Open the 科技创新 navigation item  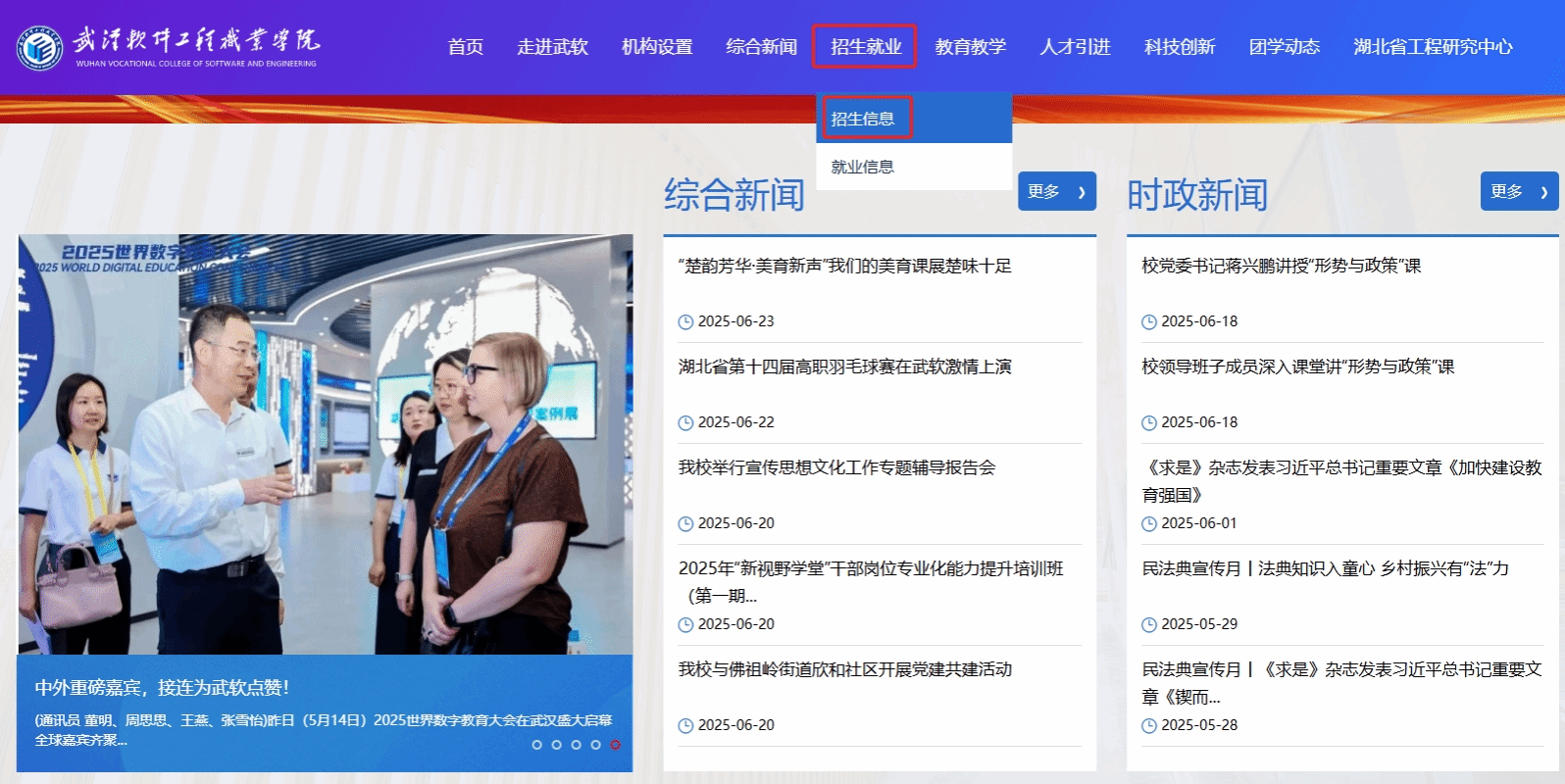click(1179, 47)
